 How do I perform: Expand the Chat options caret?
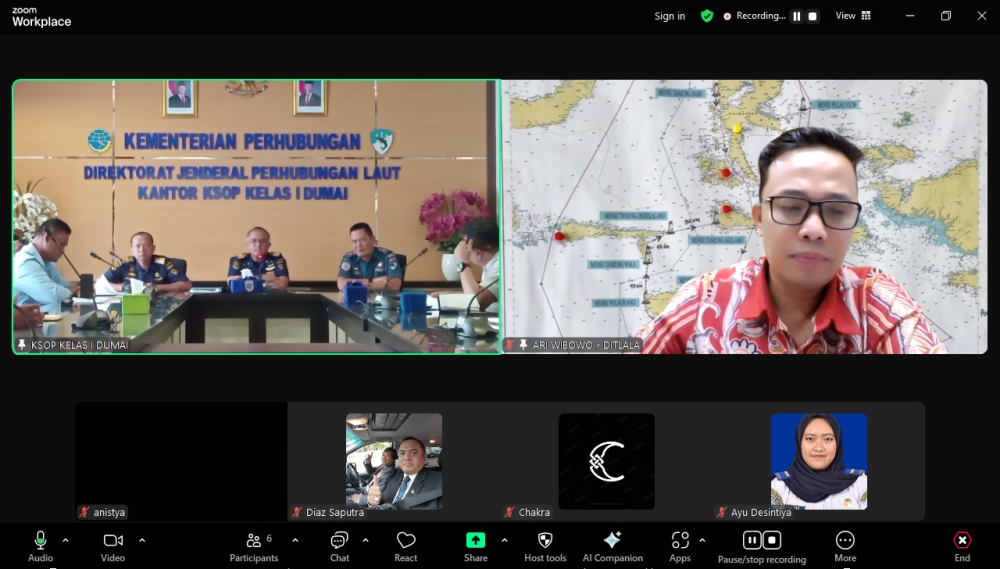click(365, 540)
